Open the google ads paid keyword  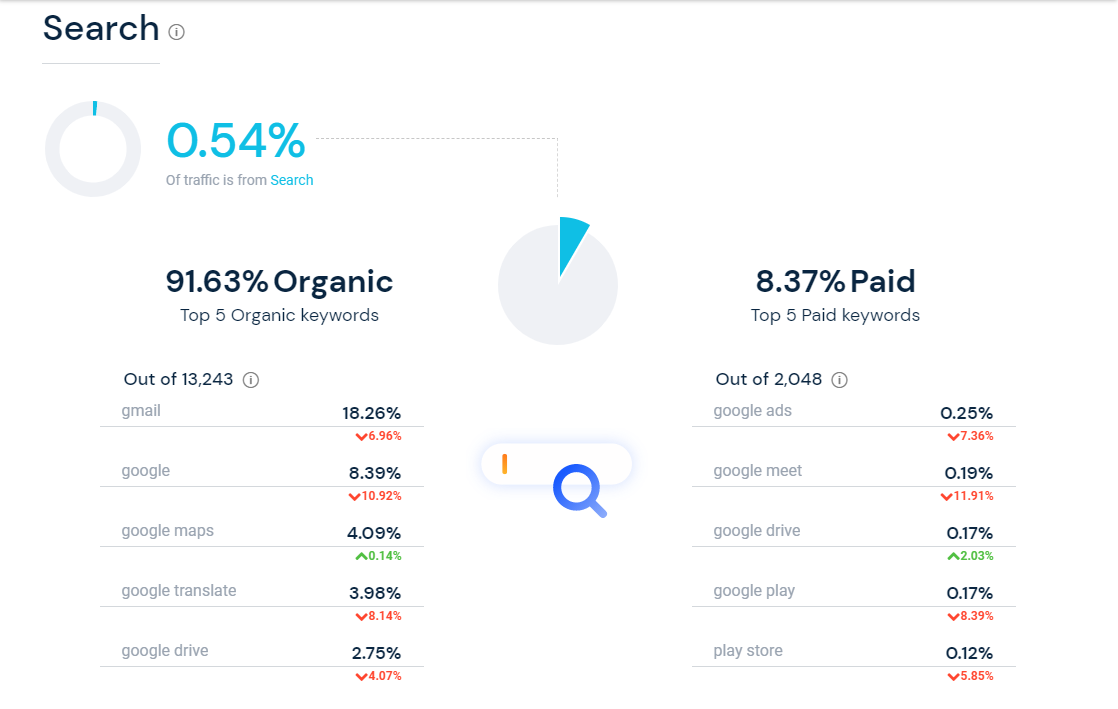[x=752, y=411]
